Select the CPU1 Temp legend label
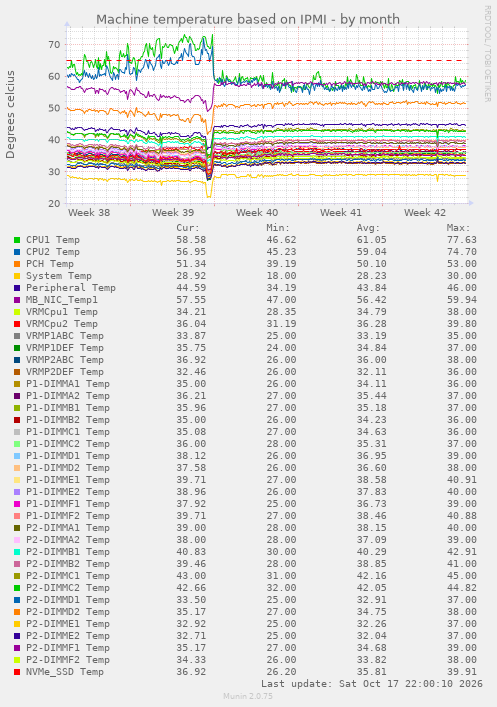The height and width of the screenshot is (707, 497). tap(53, 240)
